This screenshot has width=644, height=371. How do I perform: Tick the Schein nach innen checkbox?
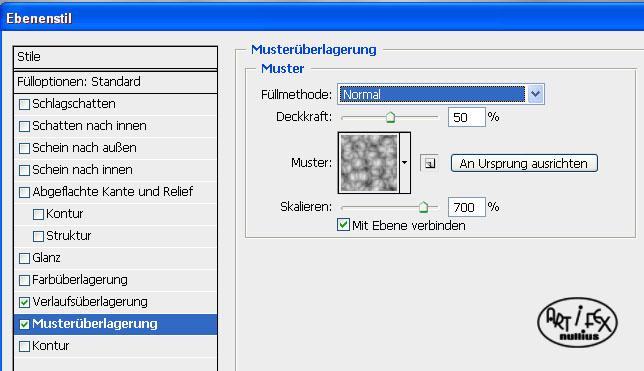click(24, 171)
